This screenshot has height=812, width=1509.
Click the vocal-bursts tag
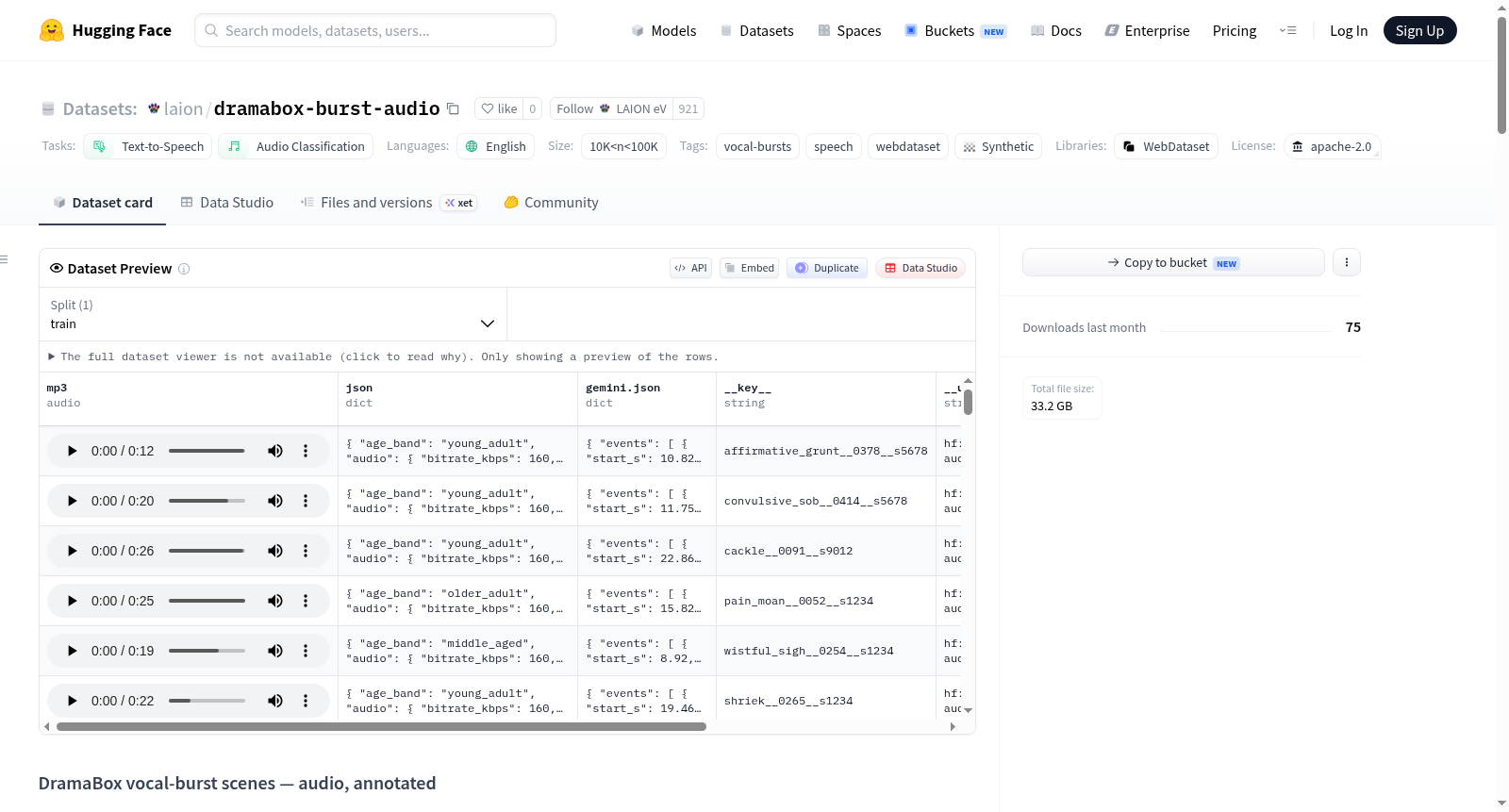coord(757,146)
